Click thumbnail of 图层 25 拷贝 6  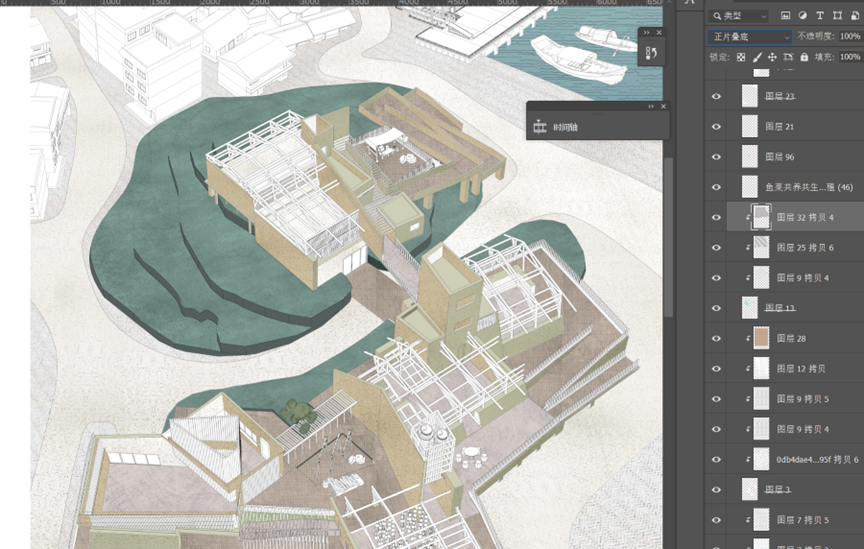coord(761,247)
